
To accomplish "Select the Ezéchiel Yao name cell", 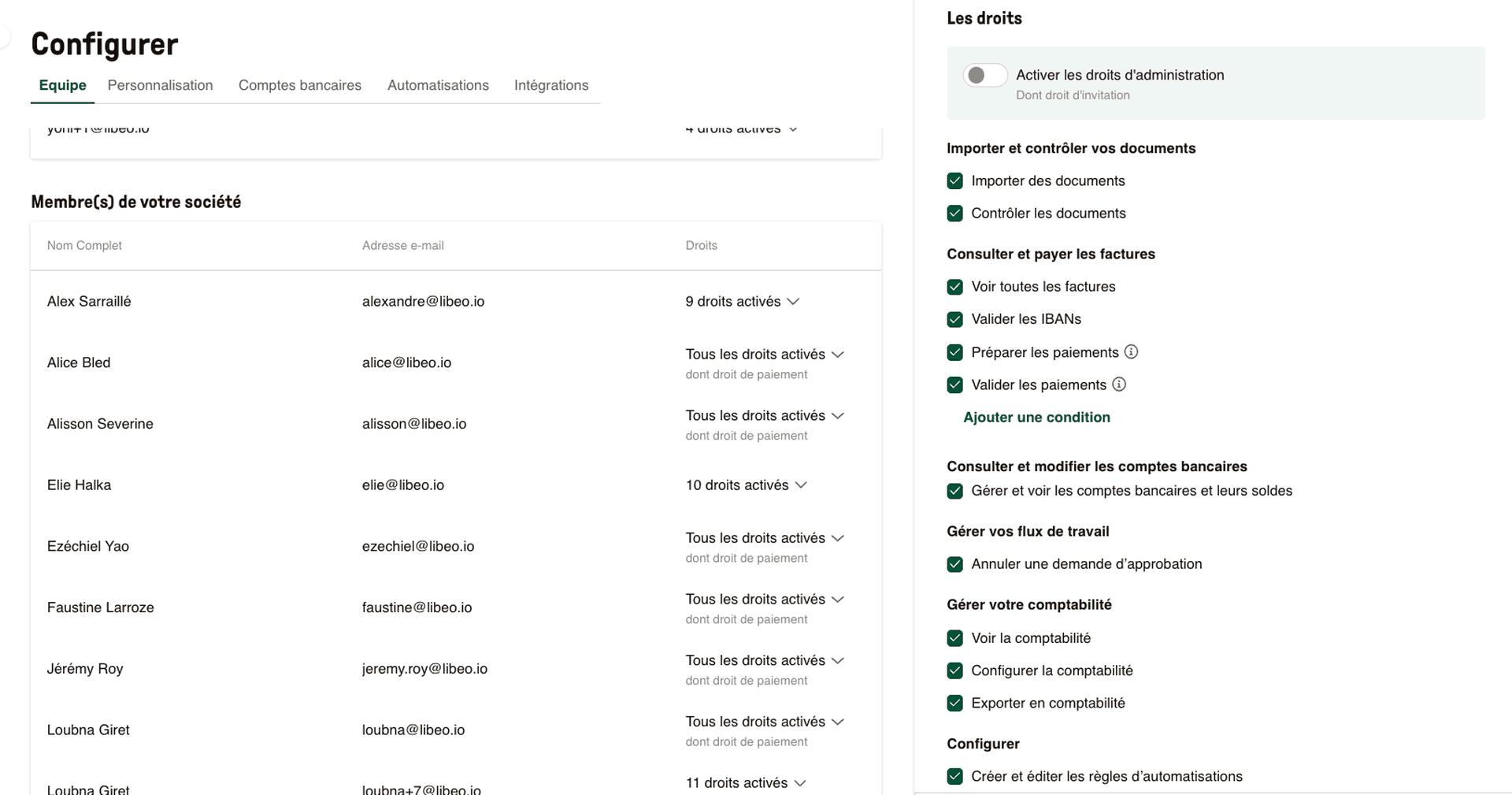I will click(x=88, y=546).
